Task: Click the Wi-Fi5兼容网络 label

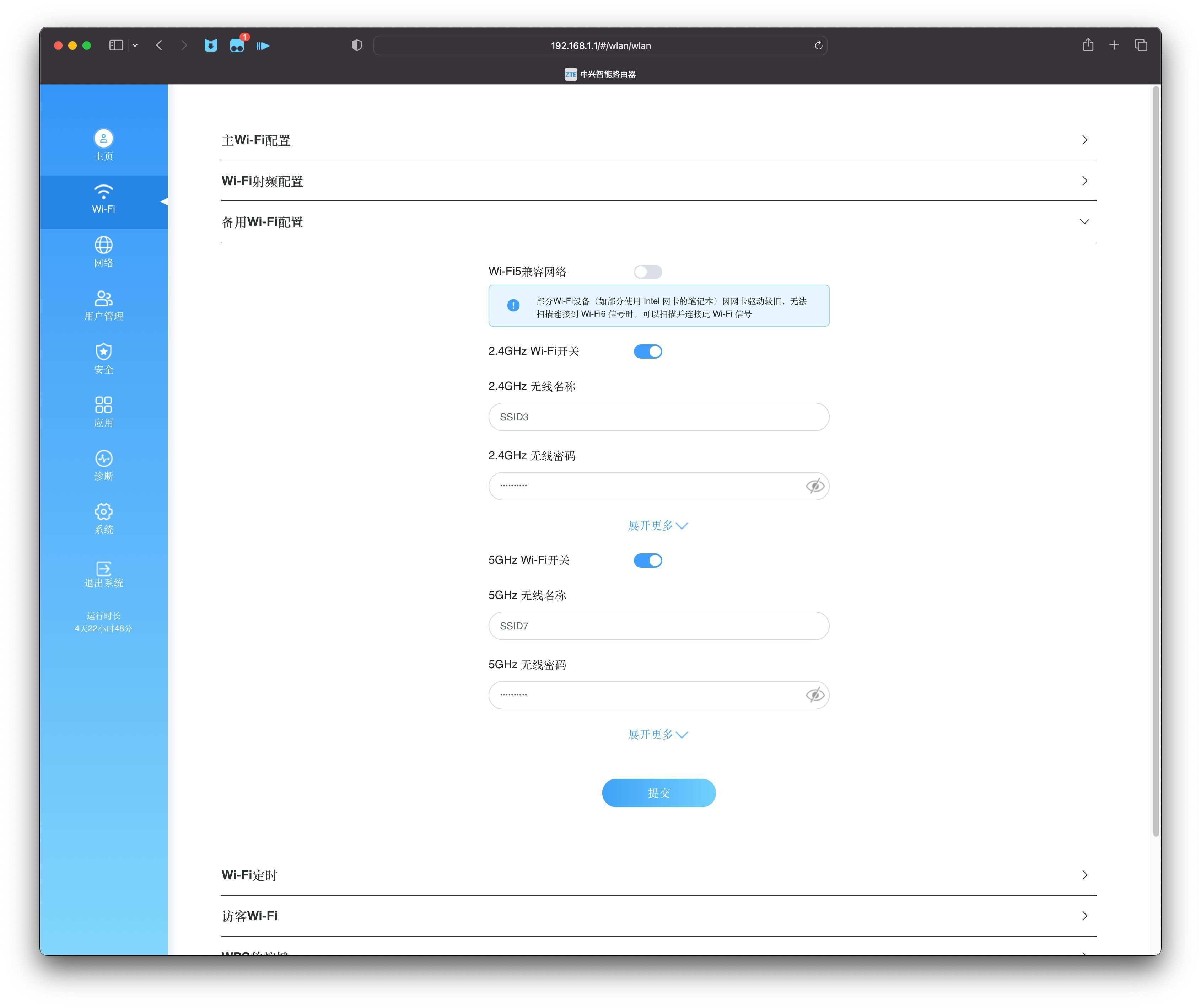Action: pos(527,271)
